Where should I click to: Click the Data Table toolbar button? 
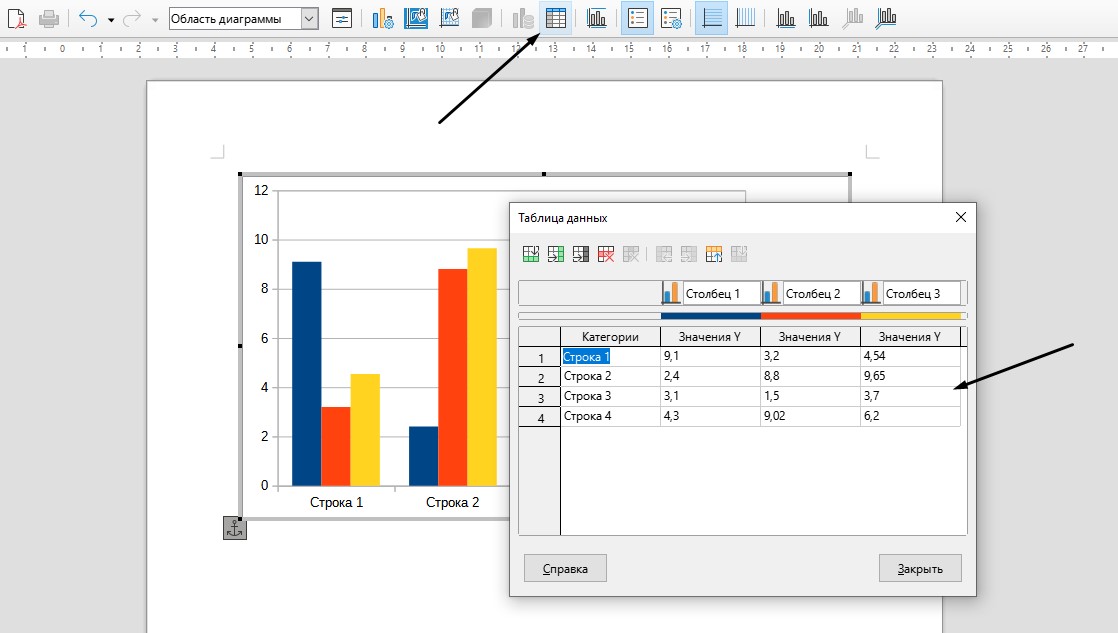coord(556,18)
